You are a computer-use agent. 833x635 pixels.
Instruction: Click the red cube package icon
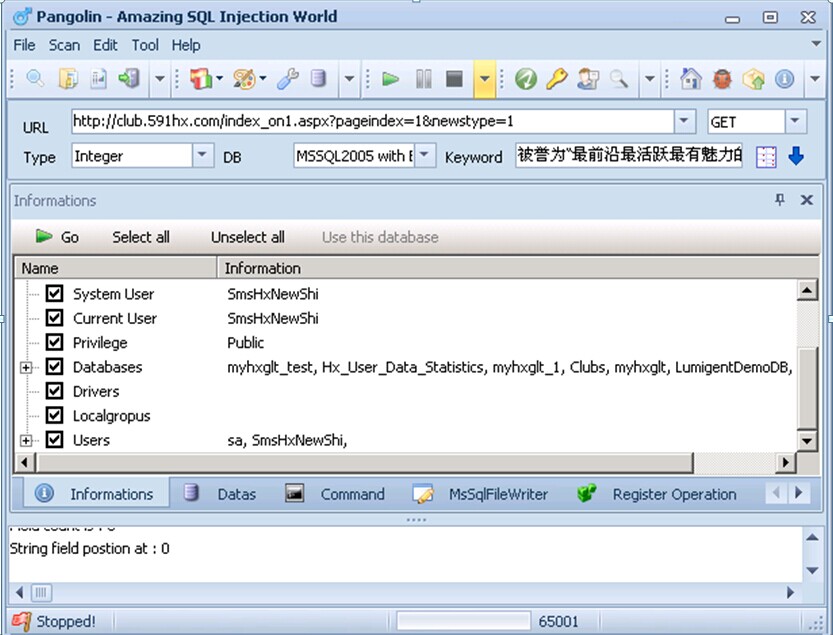coord(201,79)
